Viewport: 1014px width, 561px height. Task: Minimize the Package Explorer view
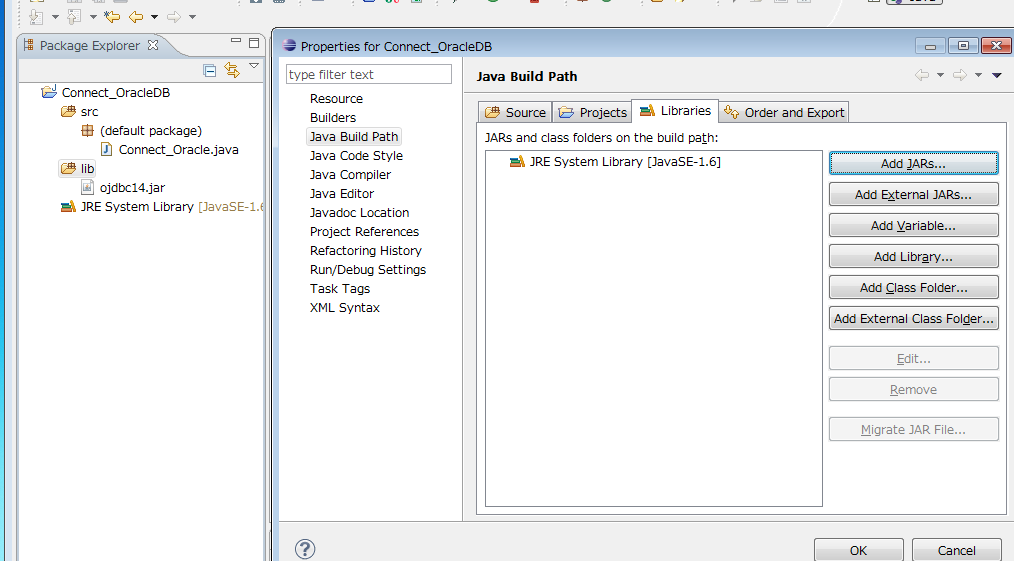pos(236,41)
